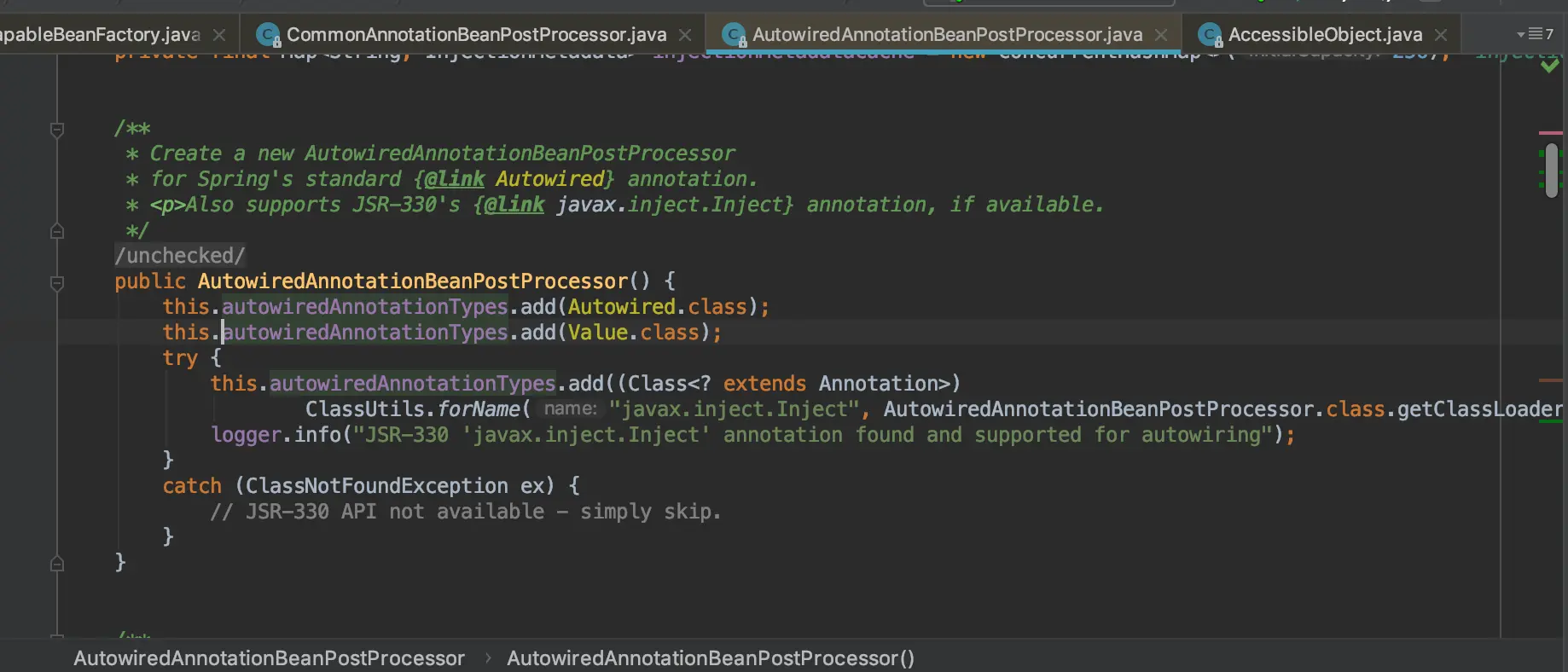Close the AutowiredAnnotationBeanPostProcessor.java tab
The height and width of the screenshot is (672, 1568).
click(1161, 35)
